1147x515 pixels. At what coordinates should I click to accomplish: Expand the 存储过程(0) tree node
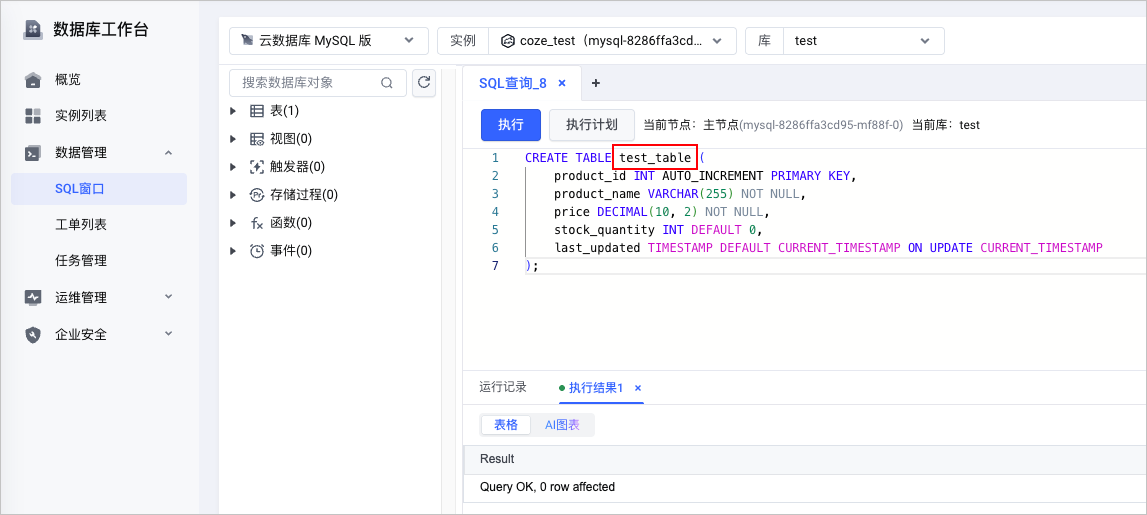233,195
